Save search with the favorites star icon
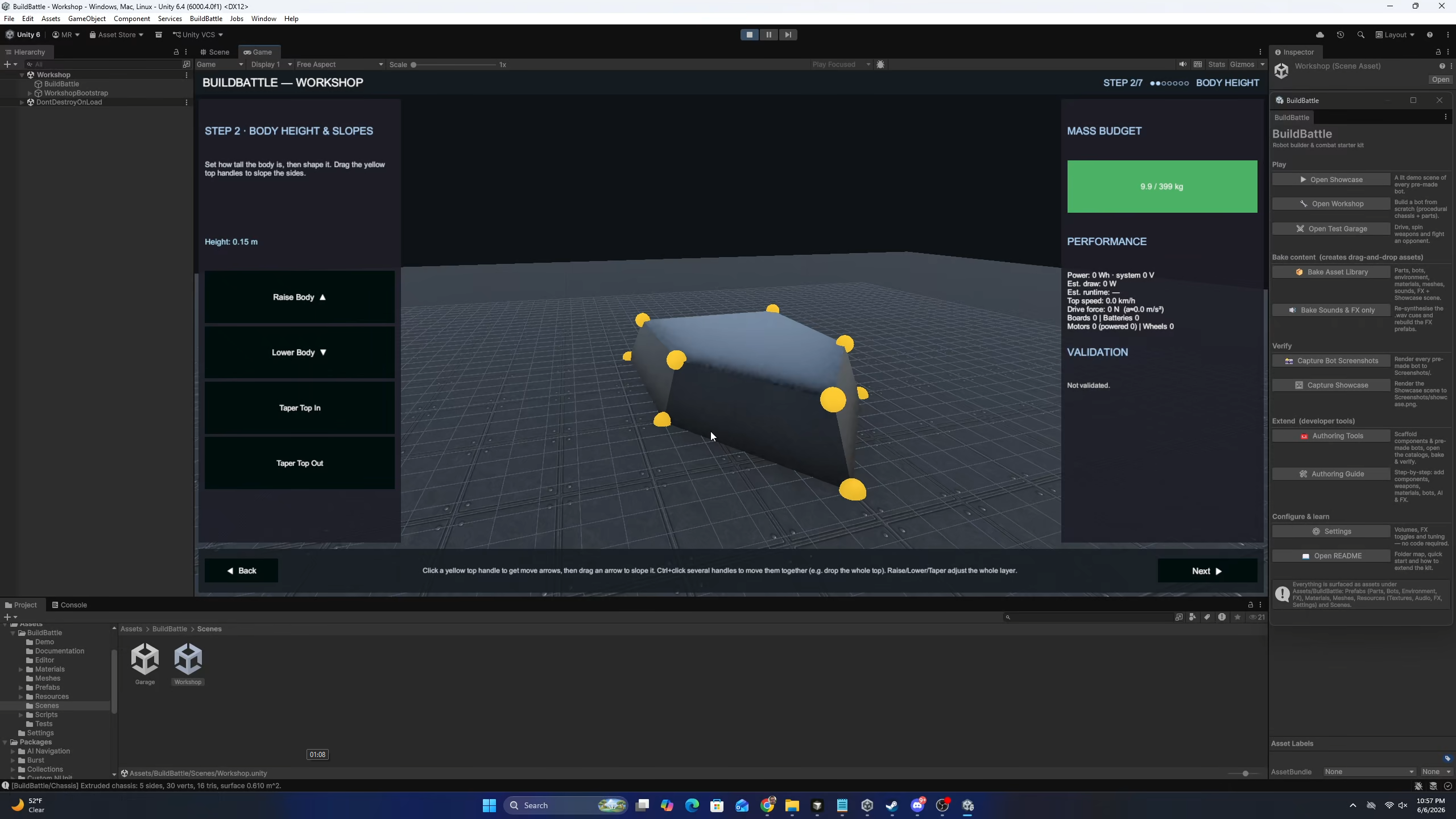Image resolution: width=1456 pixels, height=819 pixels. 1237,617
